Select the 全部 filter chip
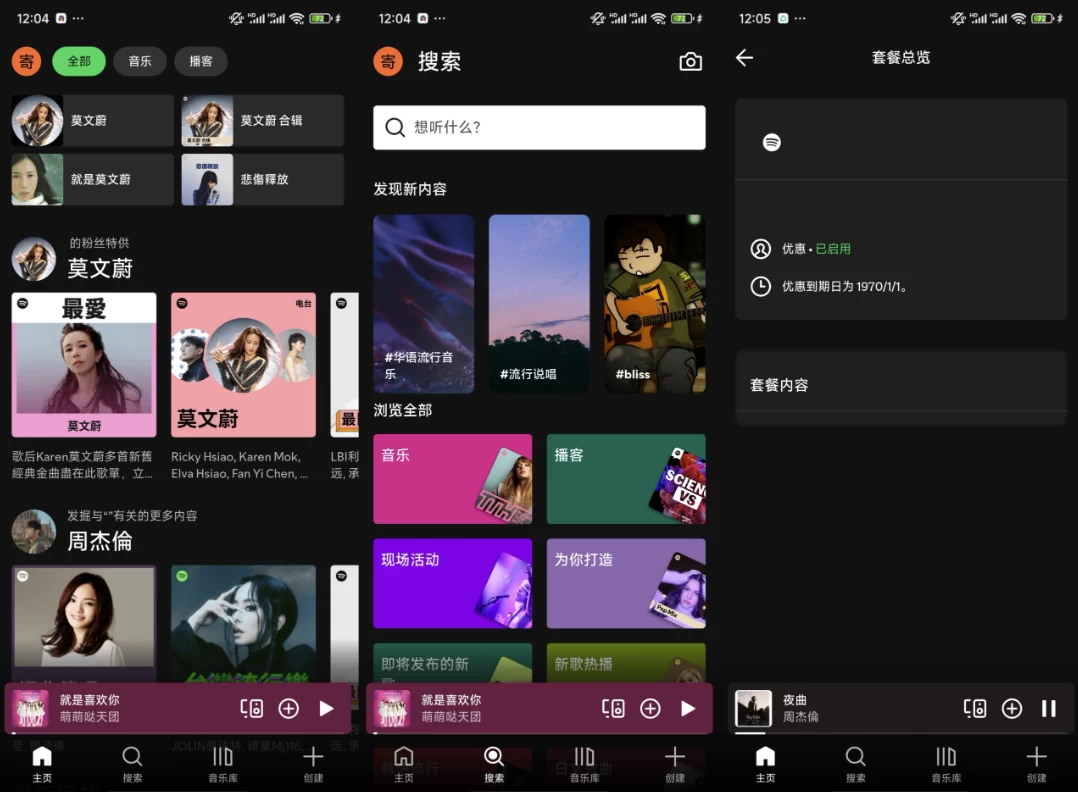The width and height of the screenshot is (1078, 792). [79, 61]
